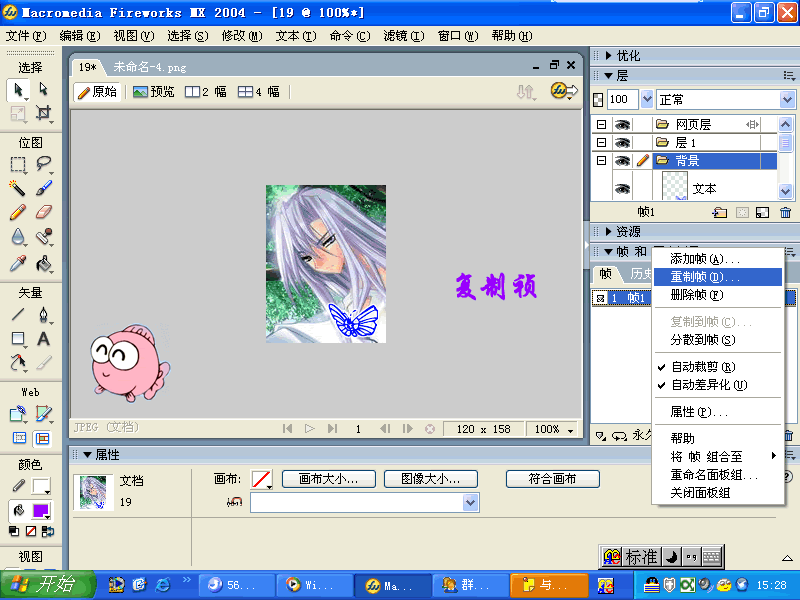Choose 重制帧 from context menu
Screen dimensions: 800x600
click(718, 277)
